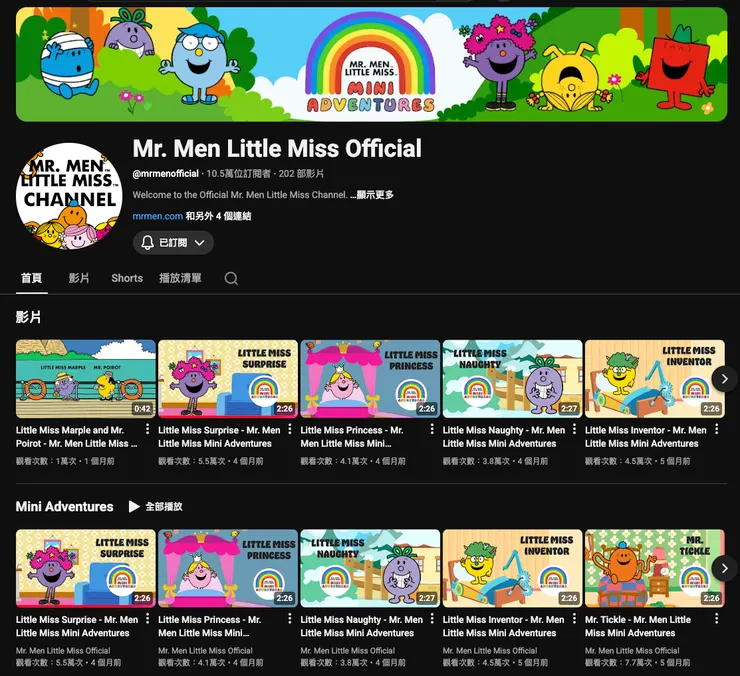740x676 pixels.
Task: Click the Mini Adventures channel banner image
Action: coord(371,64)
